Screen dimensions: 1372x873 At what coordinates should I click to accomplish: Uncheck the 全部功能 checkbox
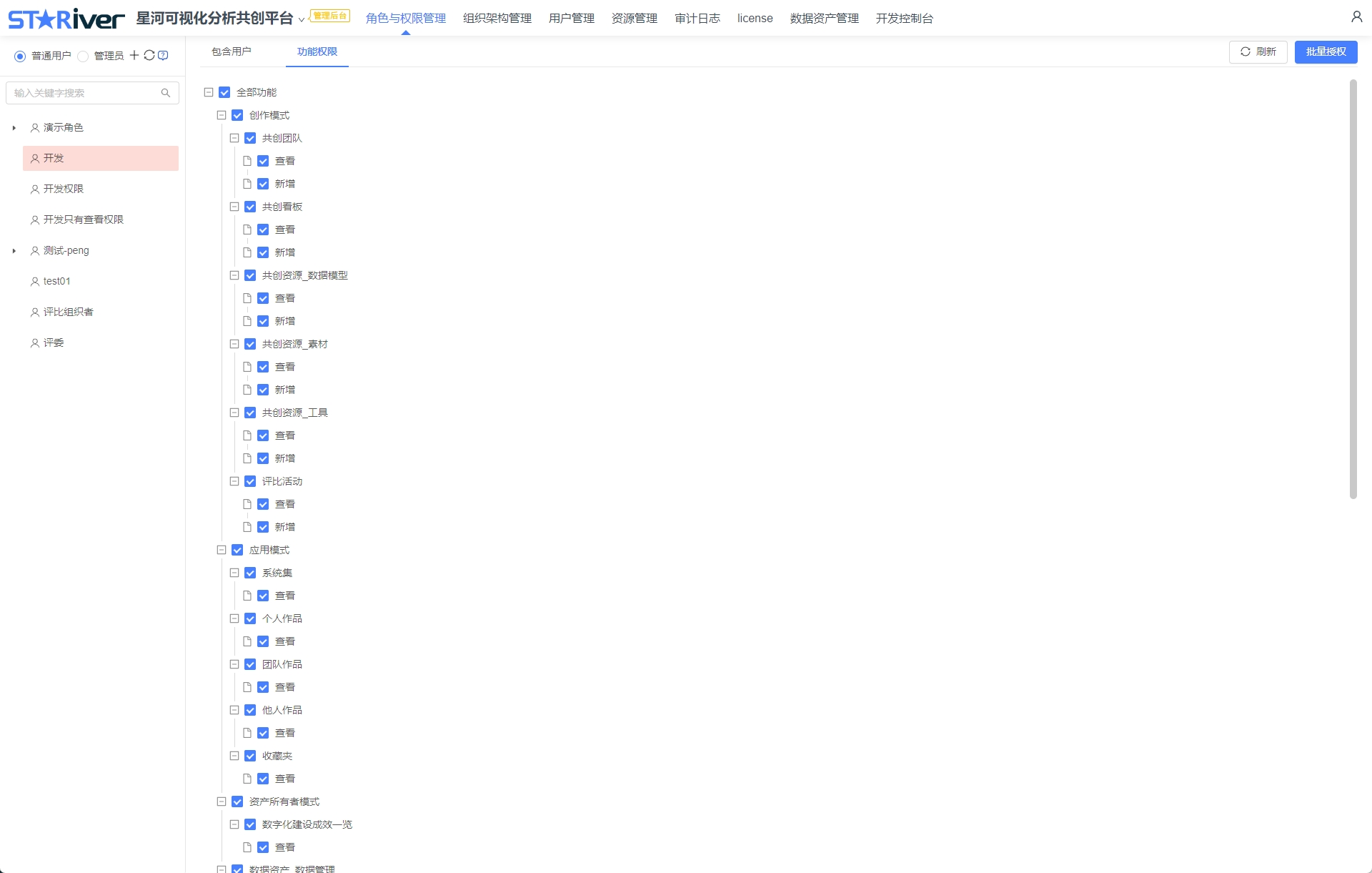pyautogui.click(x=224, y=92)
